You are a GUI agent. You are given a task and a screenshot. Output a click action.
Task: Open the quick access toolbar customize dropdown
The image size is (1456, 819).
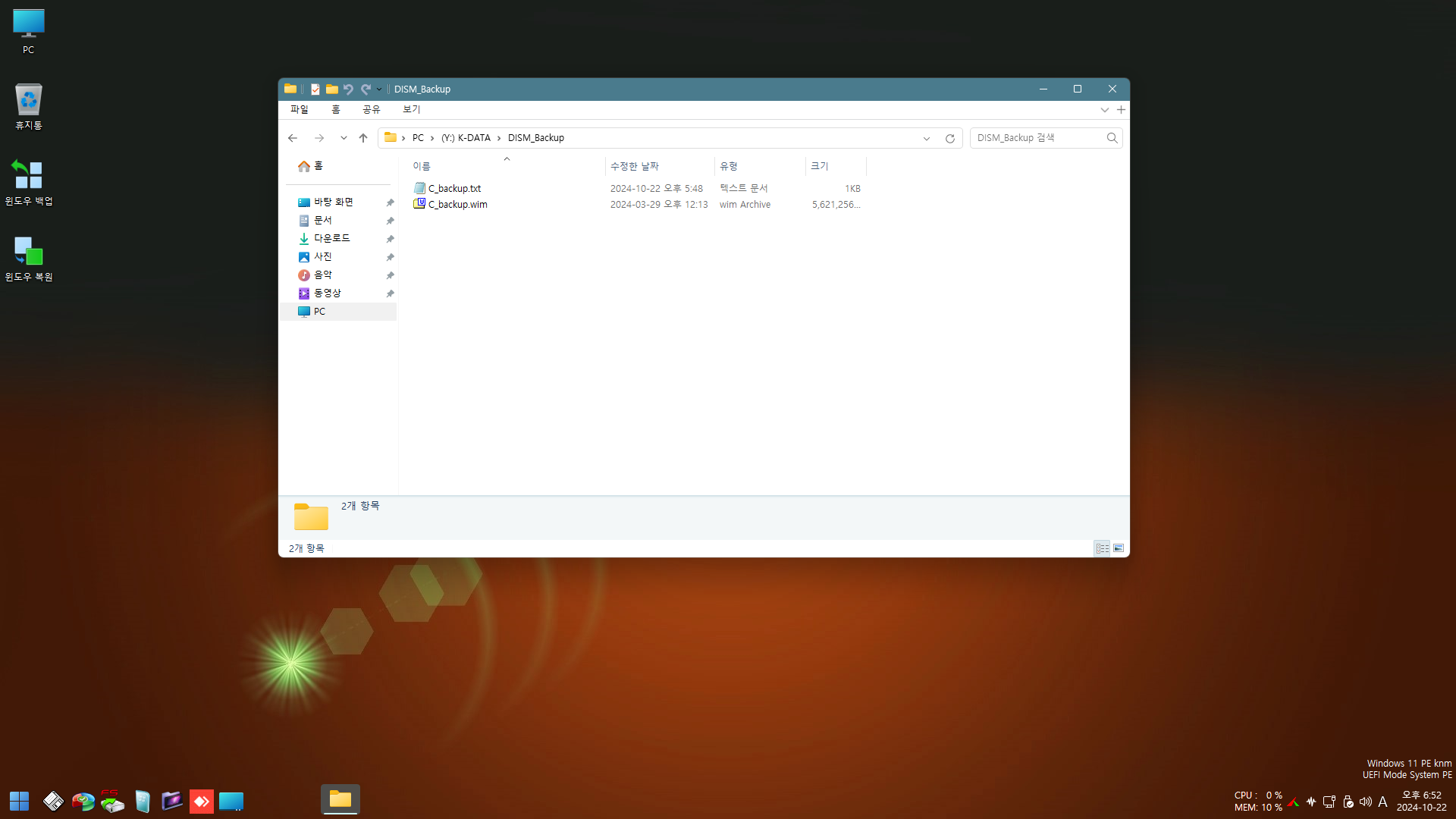click(379, 89)
